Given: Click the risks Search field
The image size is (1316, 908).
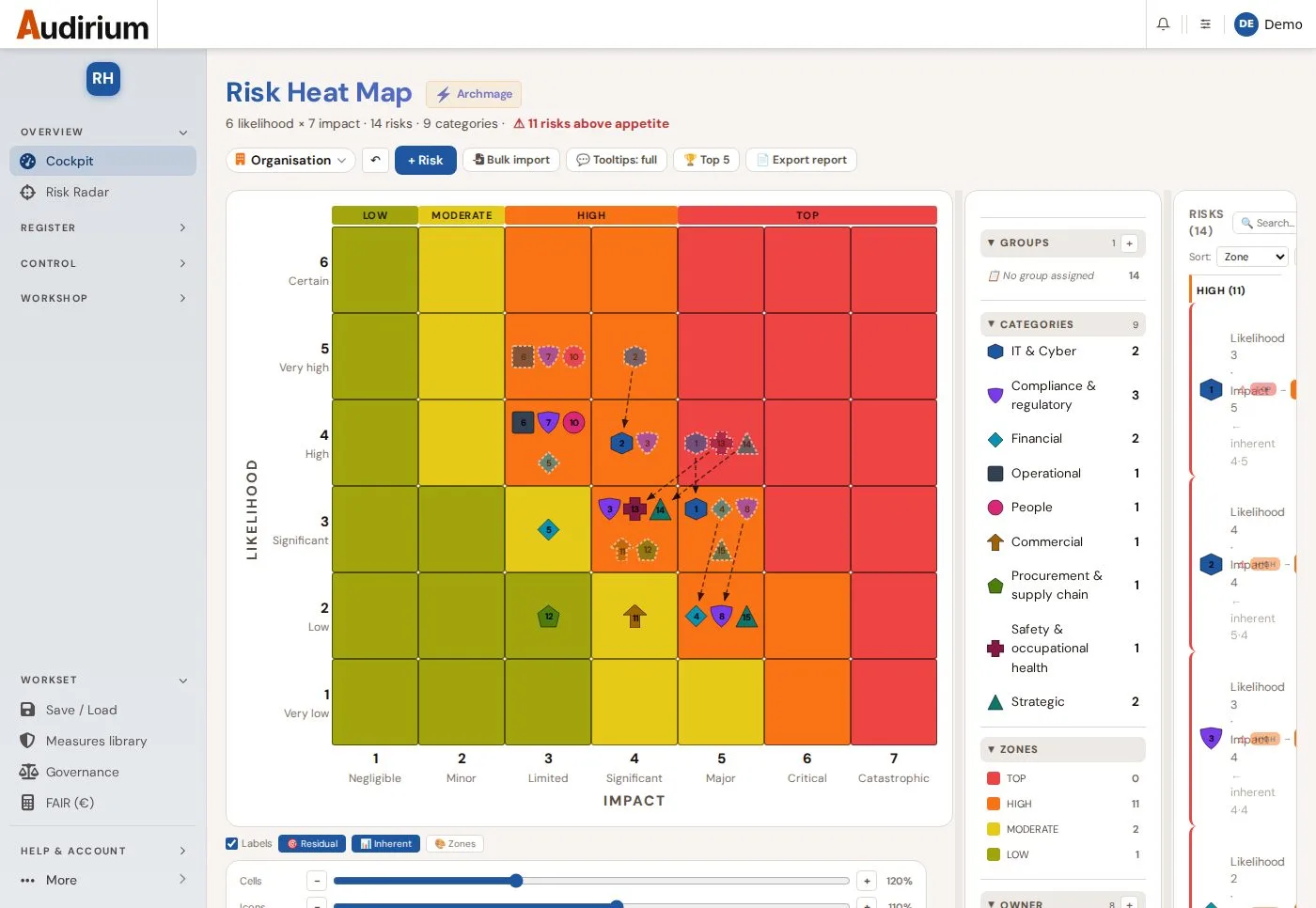Looking at the screenshot, I should [1265, 223].
